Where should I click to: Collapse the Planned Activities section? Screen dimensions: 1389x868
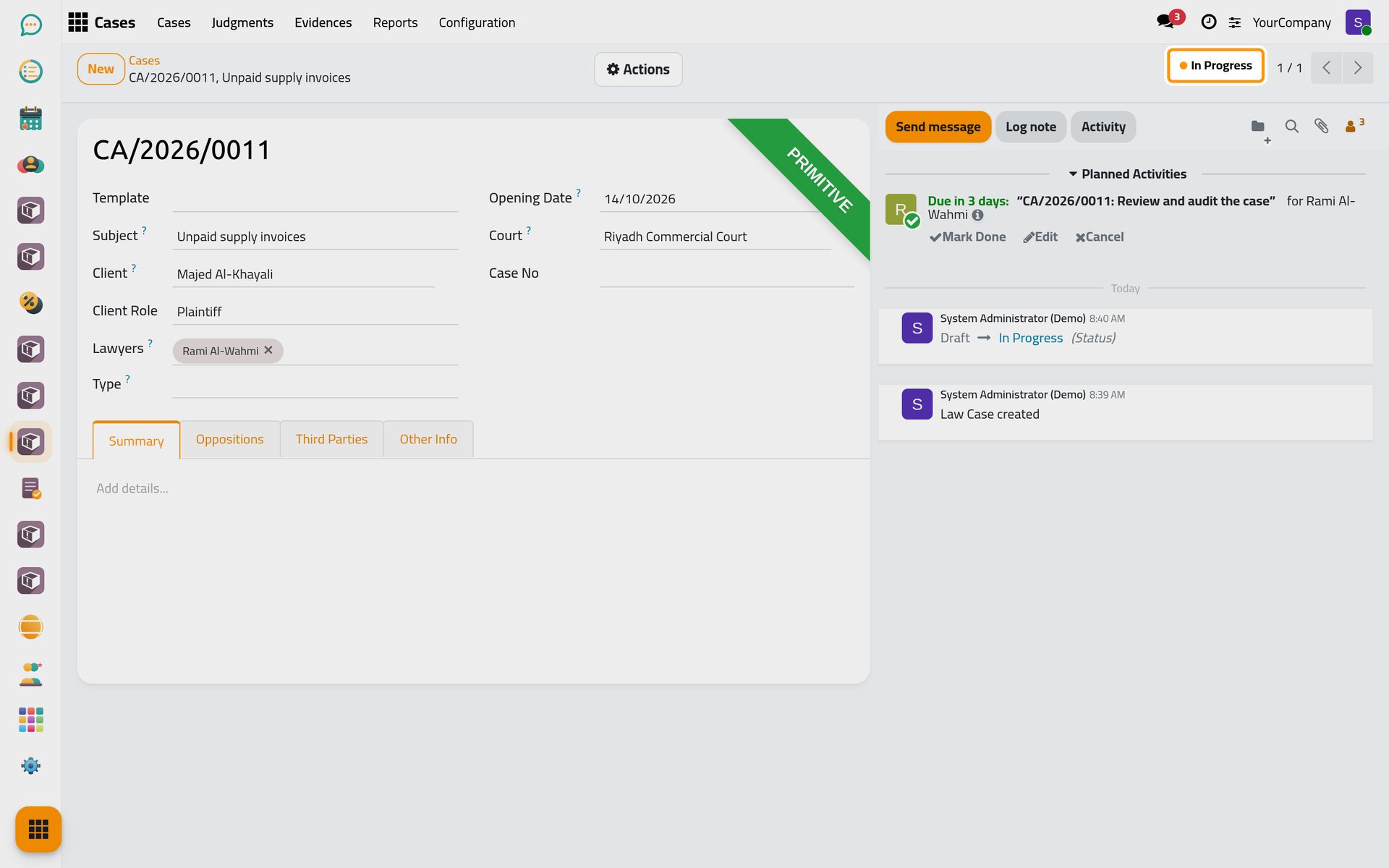point(1127,174)
